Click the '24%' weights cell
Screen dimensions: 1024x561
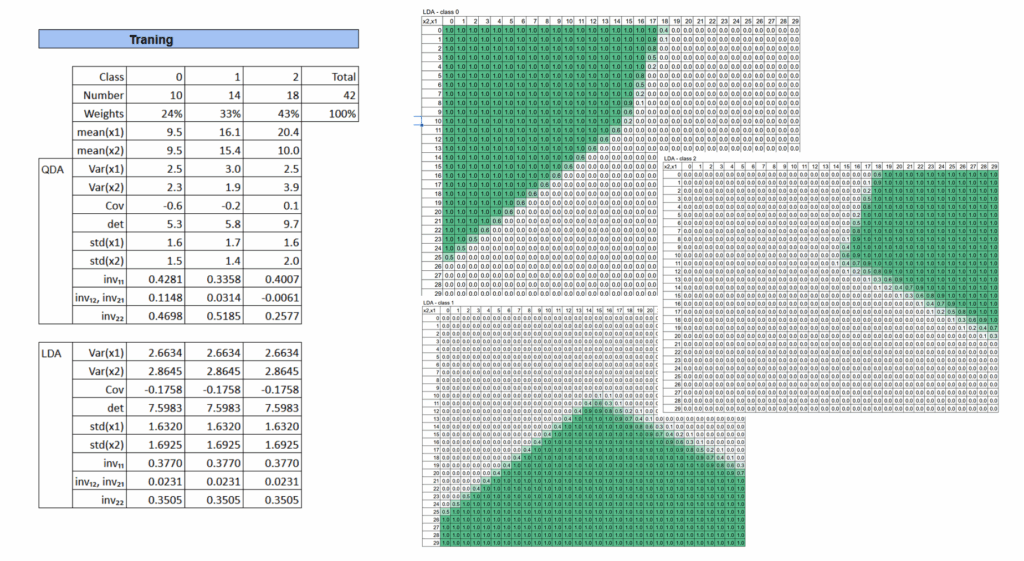tap(155, 113)
